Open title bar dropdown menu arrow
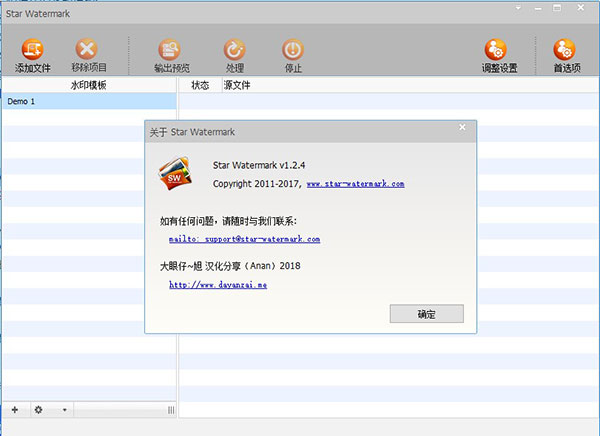Screen dimensions: 600x436 pyautogui.click(x=518, y=8)
